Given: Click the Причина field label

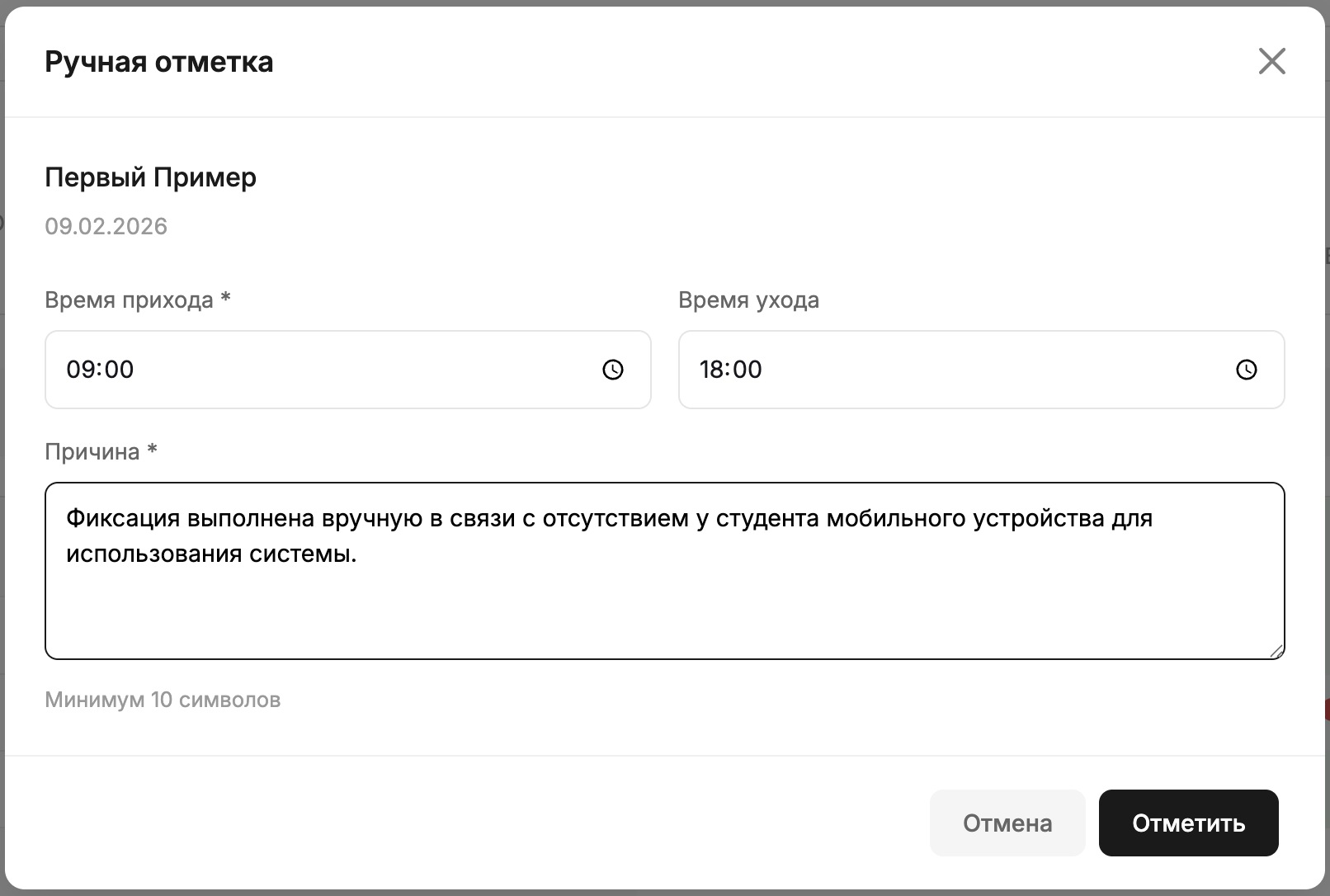Looking at the screenshot, I should 91,450.
